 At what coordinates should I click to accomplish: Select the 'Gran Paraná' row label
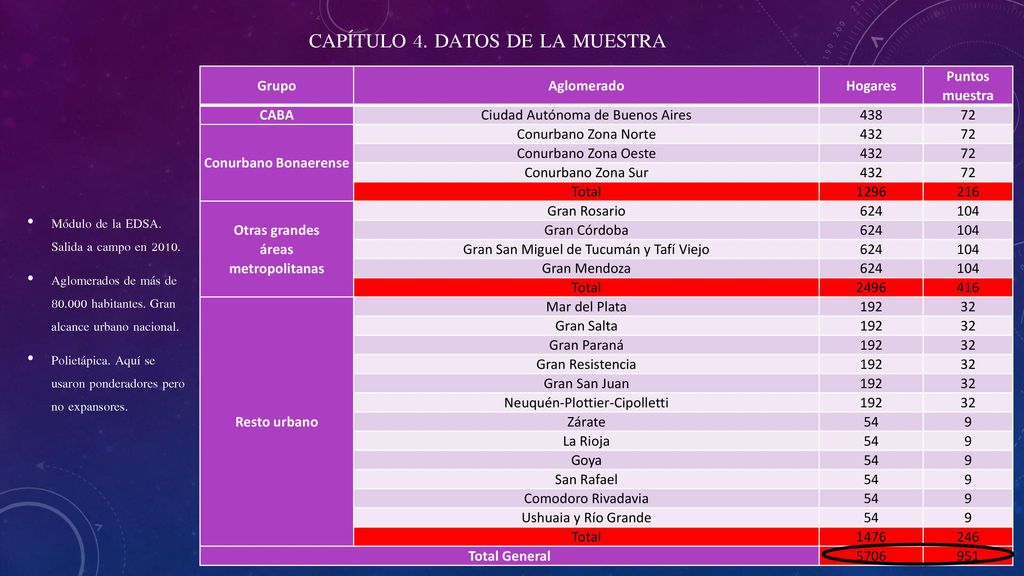click(586, 345)
